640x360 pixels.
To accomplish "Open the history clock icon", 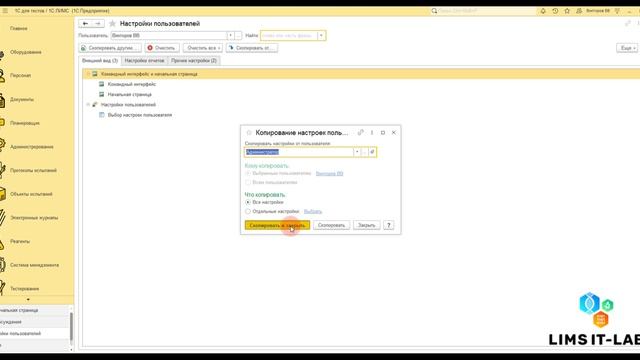I will point(555,11).
